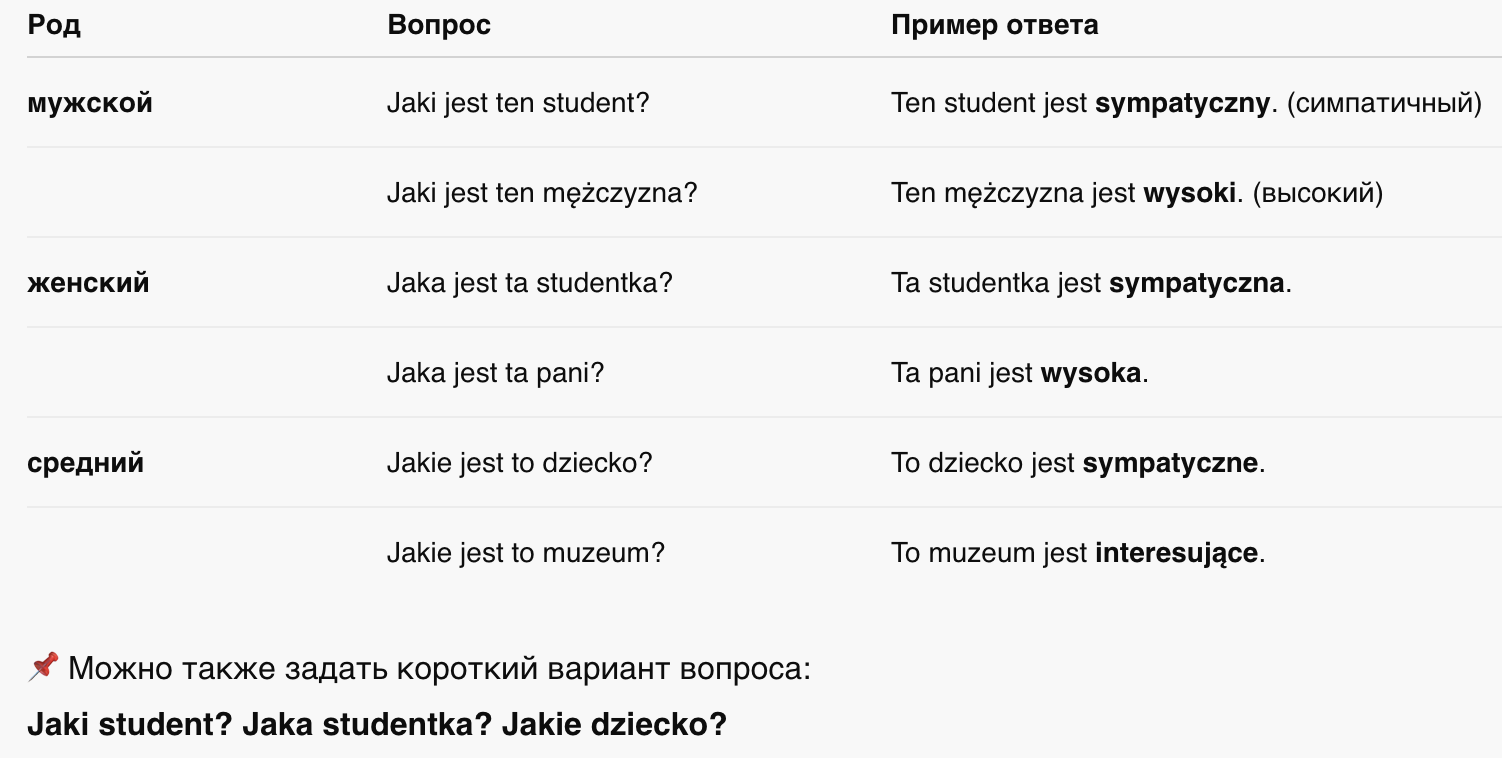
Task: Click the question Jaki jest ten student?
Action: 518,103
